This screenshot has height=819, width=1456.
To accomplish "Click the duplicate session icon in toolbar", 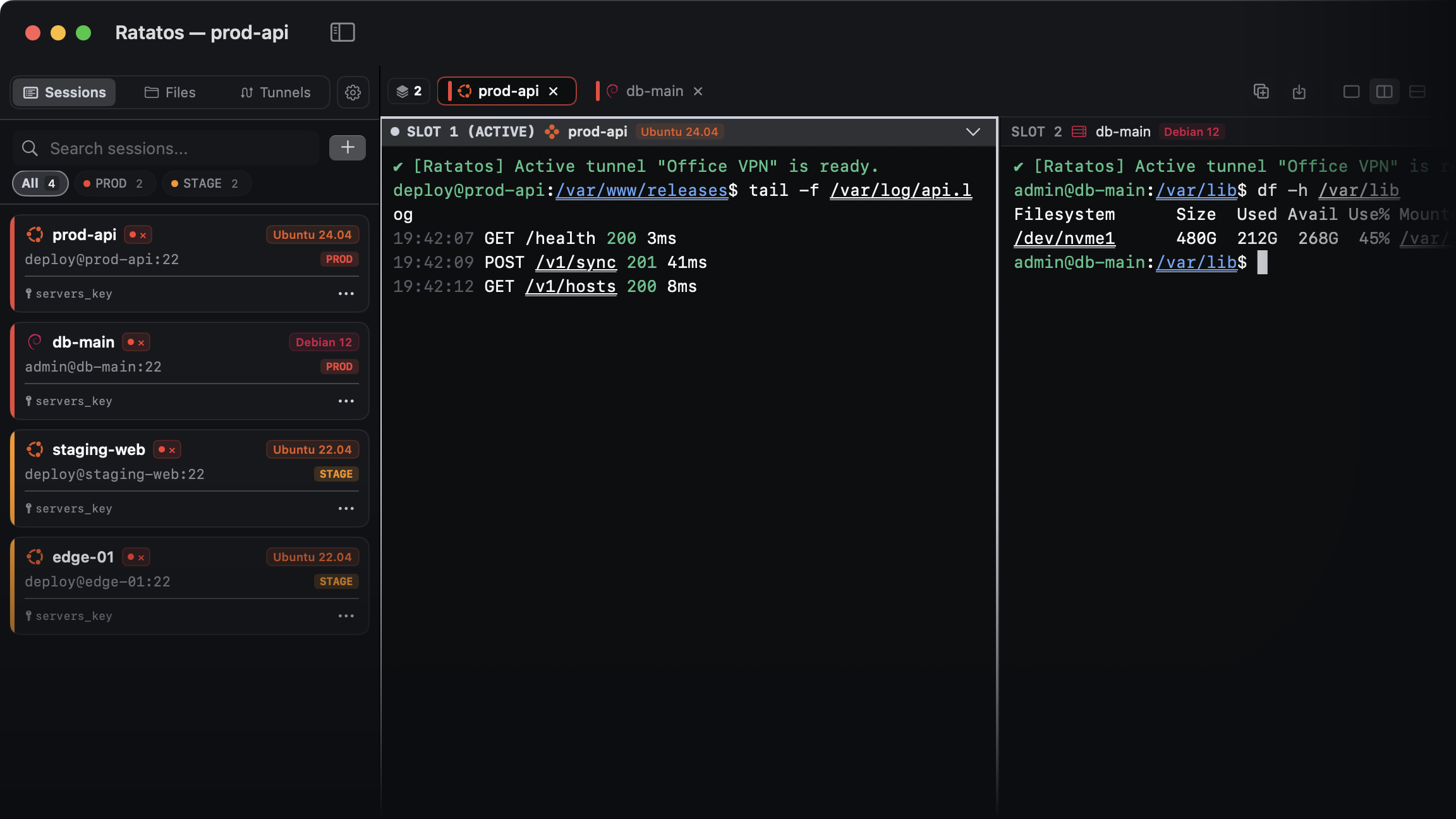I will click(1261, 92).
